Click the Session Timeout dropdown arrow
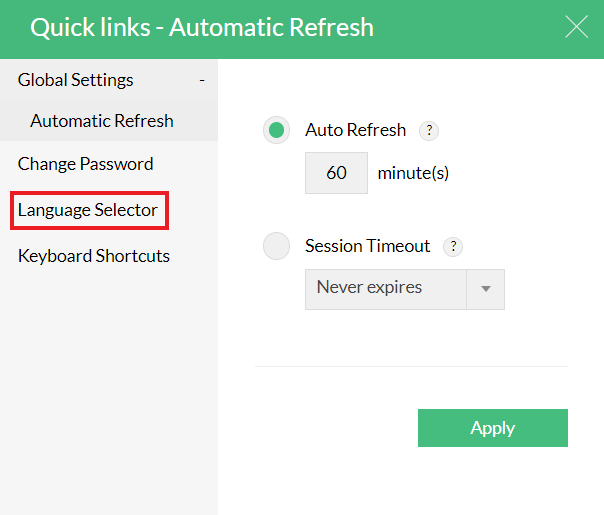 click(x=486, y=289)
